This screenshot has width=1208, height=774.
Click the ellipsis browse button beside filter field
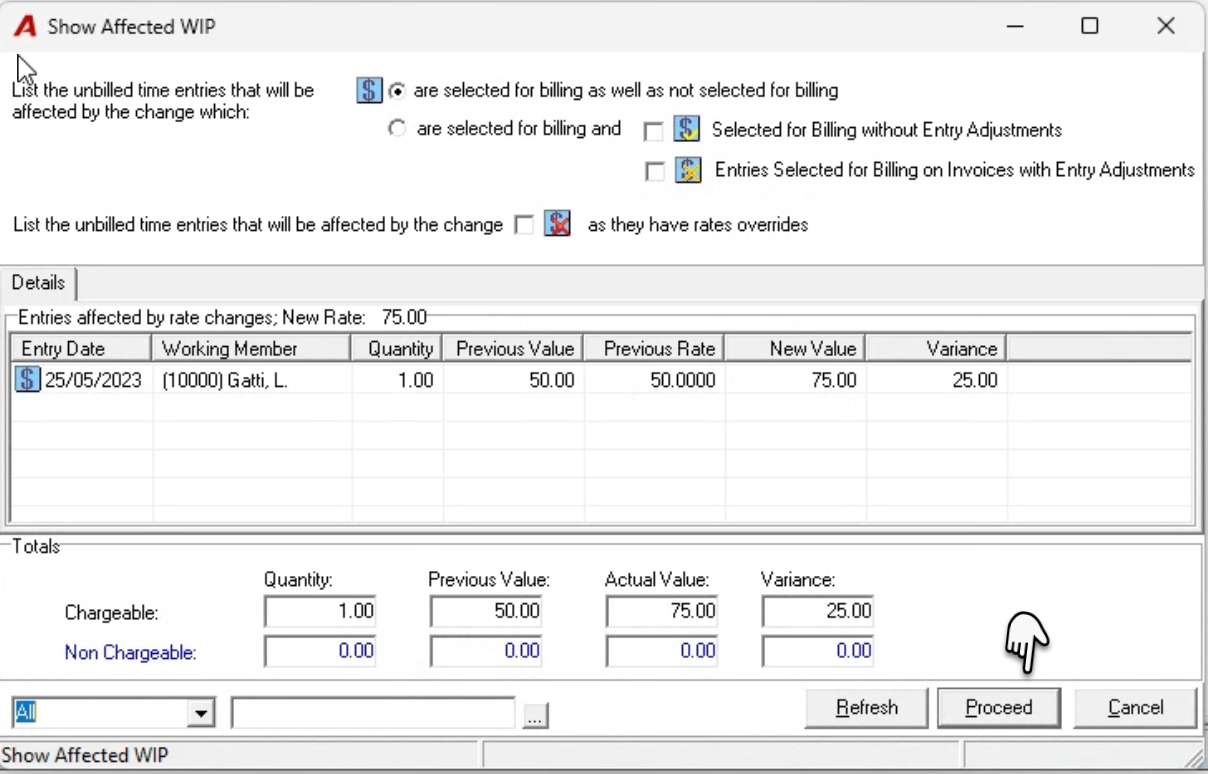536,716
